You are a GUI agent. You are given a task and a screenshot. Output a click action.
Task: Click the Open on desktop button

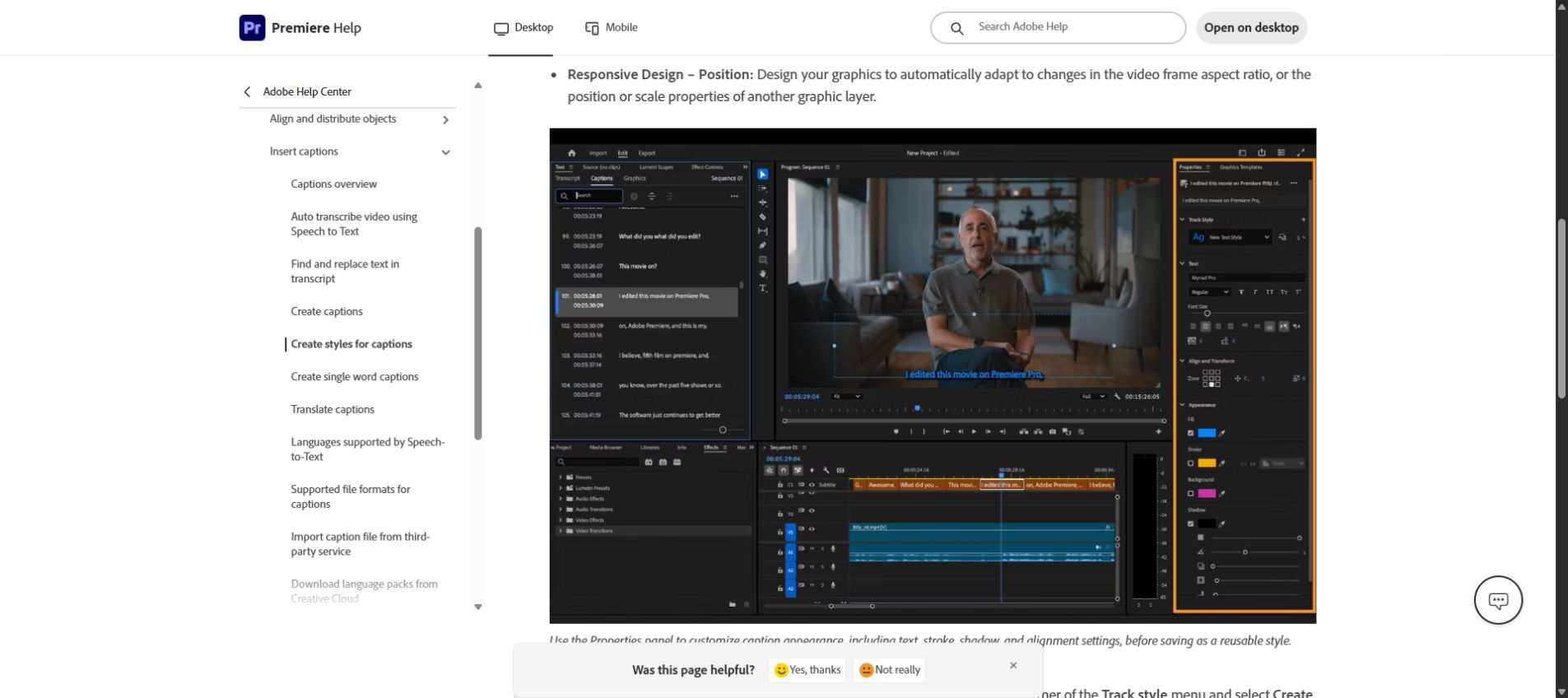(x=1251, y=27)
